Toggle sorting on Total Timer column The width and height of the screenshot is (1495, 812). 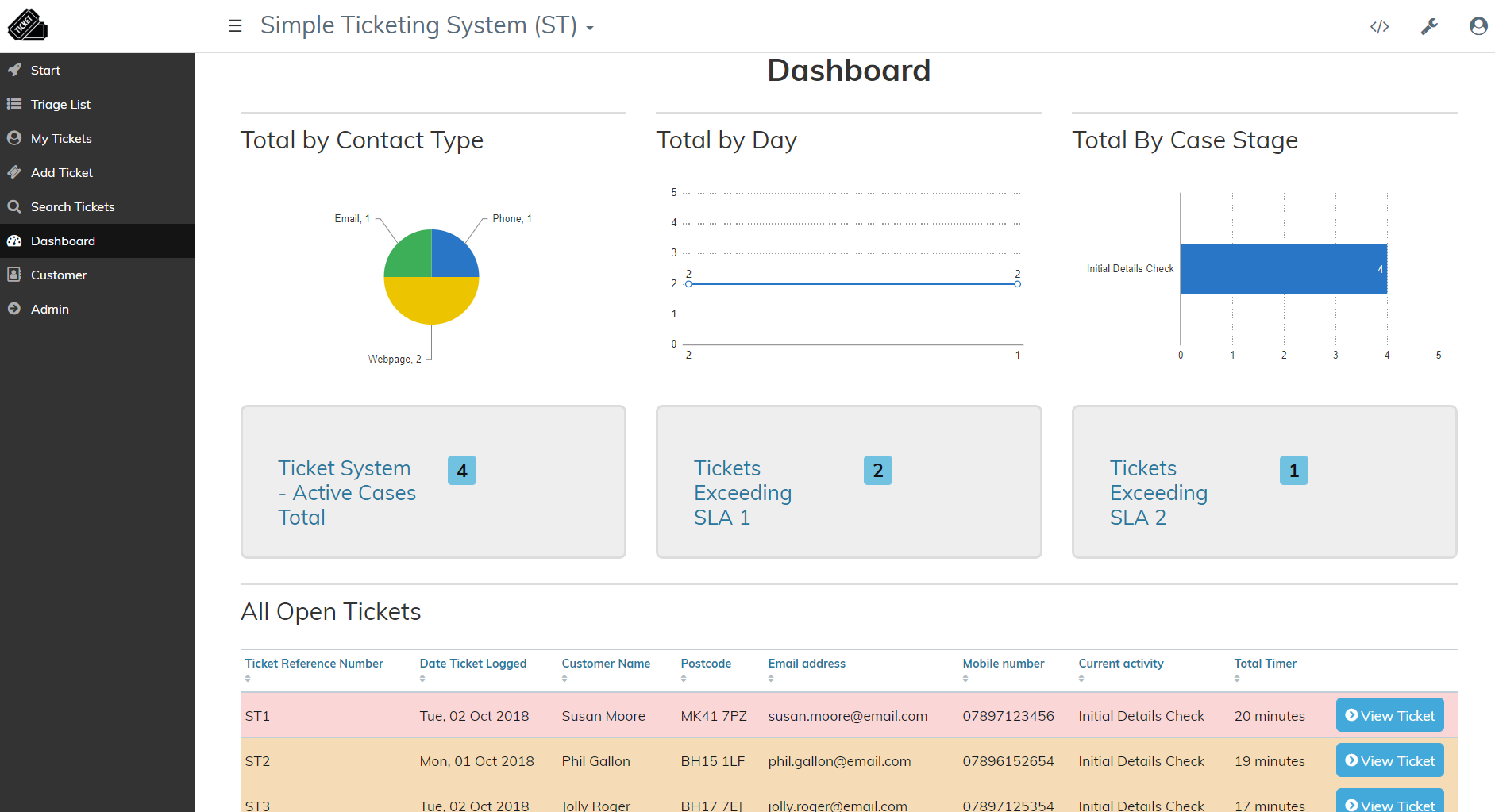click(x=1236, y=677)
